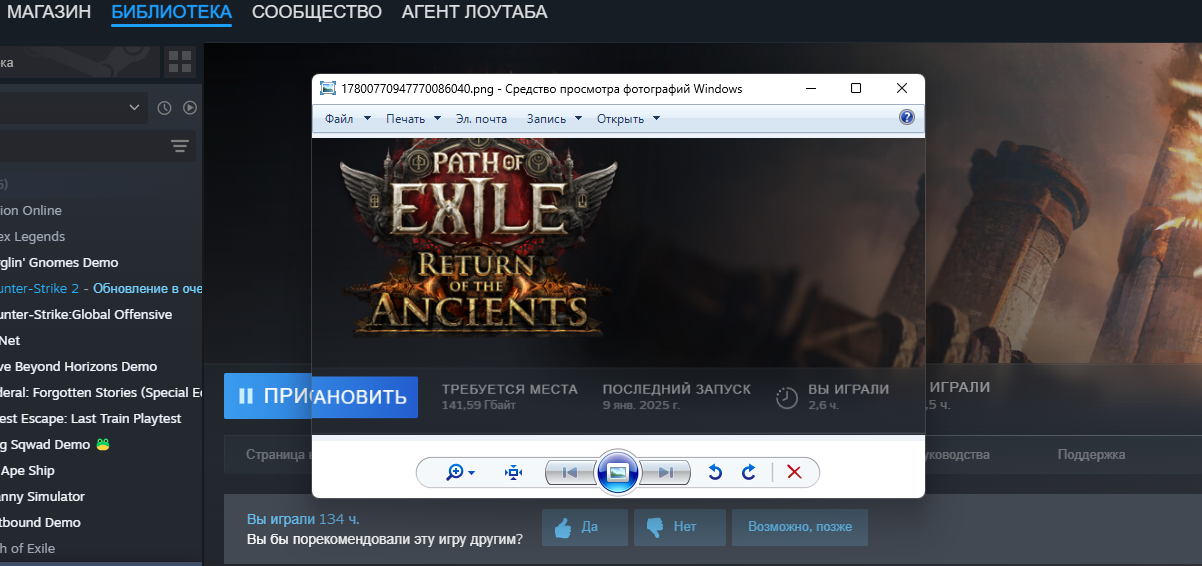The image size is (1202, 566).
Task: Go to next image in photo viewer
Action: [665, 472]
